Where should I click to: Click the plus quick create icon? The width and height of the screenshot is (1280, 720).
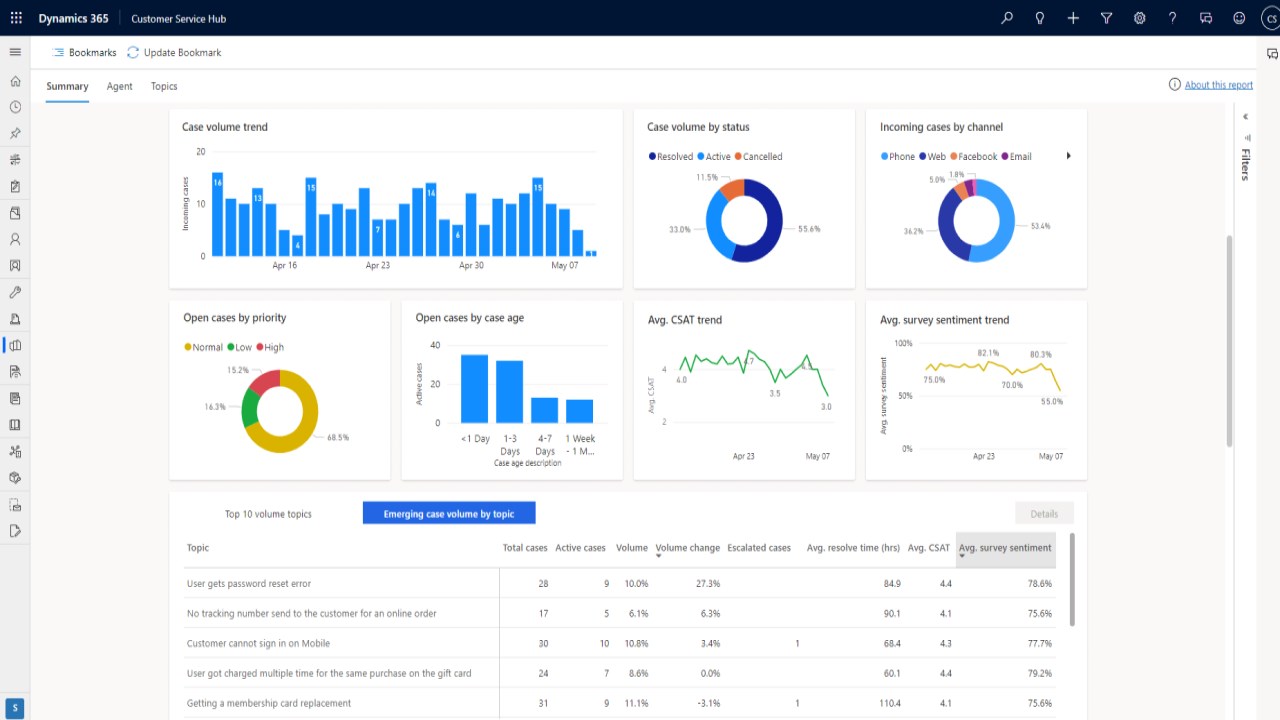click(x=1073, y=18)
